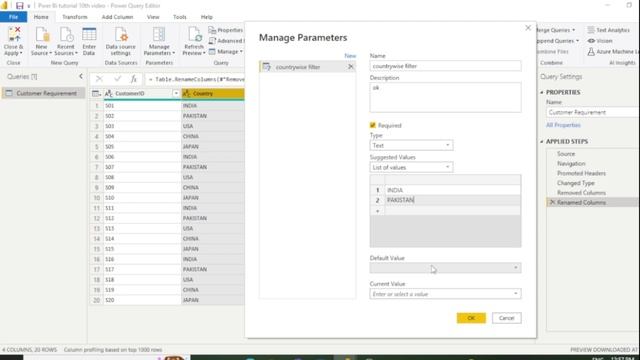
Task: Switch to the Add Column tab
Action: [x=118, y=17]
